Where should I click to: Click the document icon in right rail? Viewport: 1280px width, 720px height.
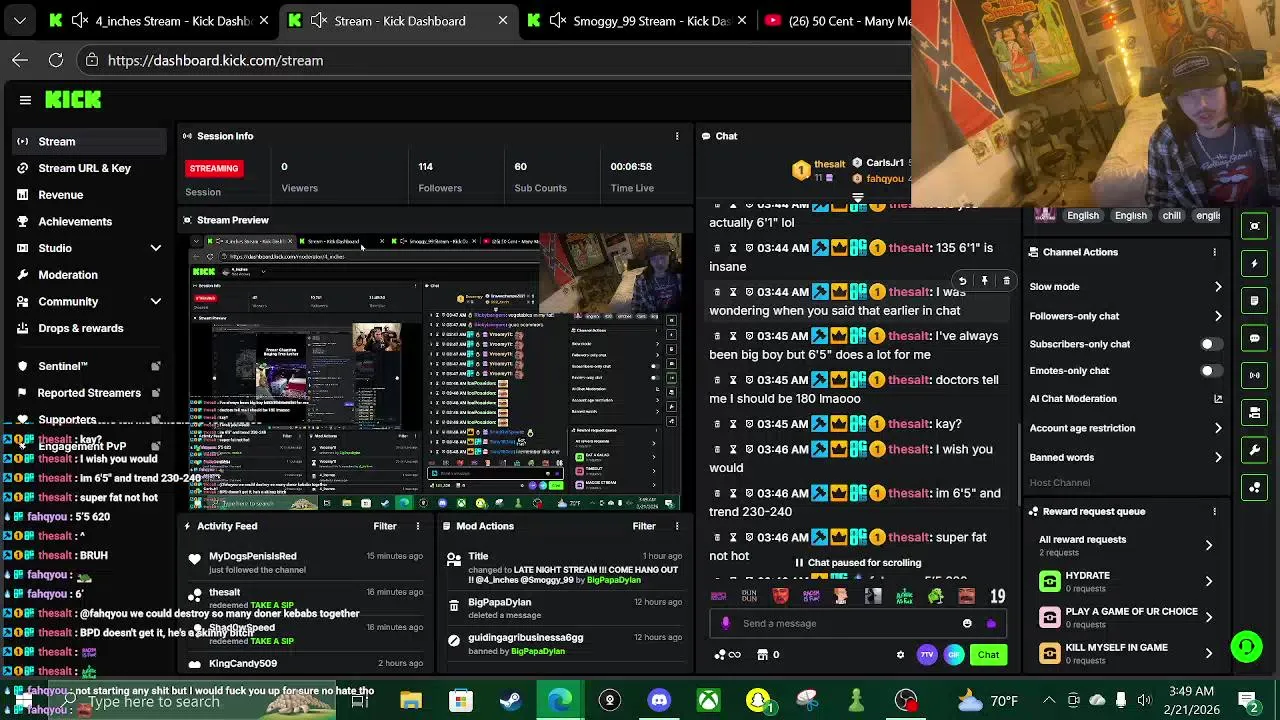click(x=1255, y=300)
